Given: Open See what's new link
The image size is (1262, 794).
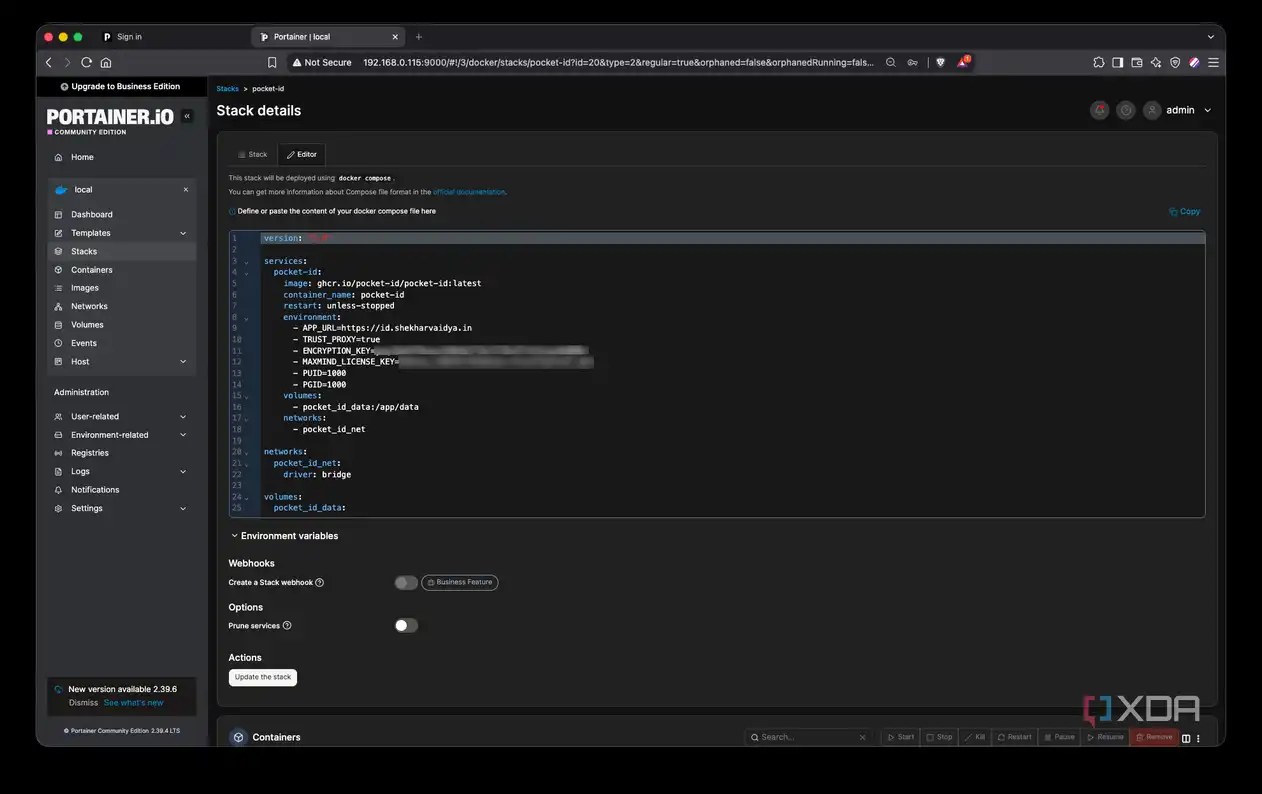Looking at the screenshot, I should [x=133, y=703].
